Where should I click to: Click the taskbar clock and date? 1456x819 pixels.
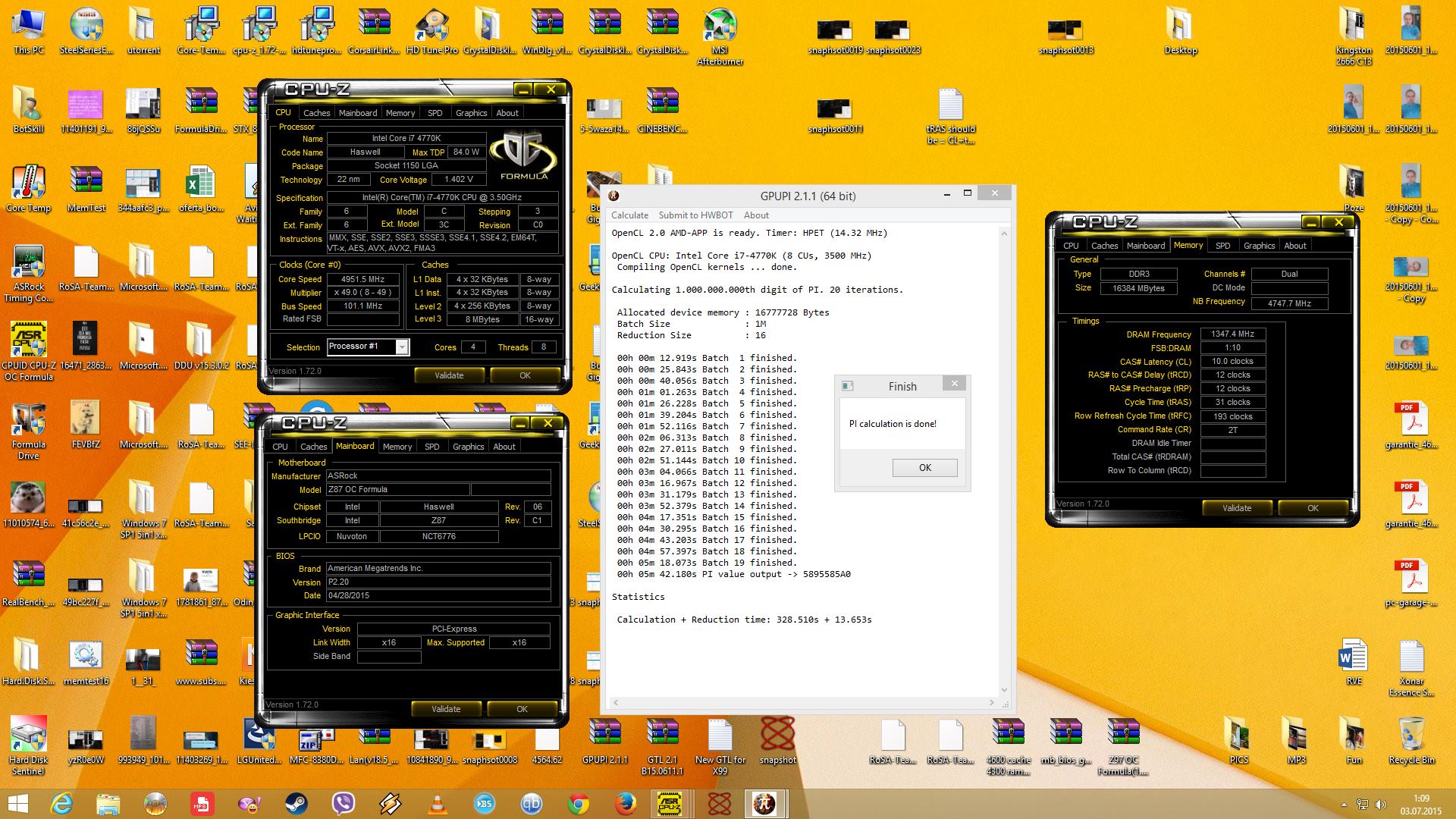click(1421, 804)
